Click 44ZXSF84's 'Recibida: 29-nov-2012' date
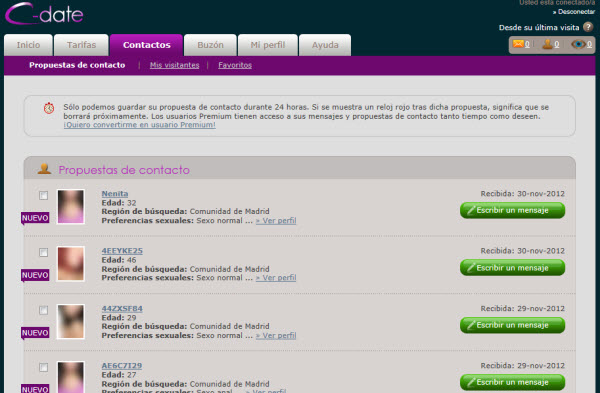This screenshot has width=600, height=393. tap(523, 308)
